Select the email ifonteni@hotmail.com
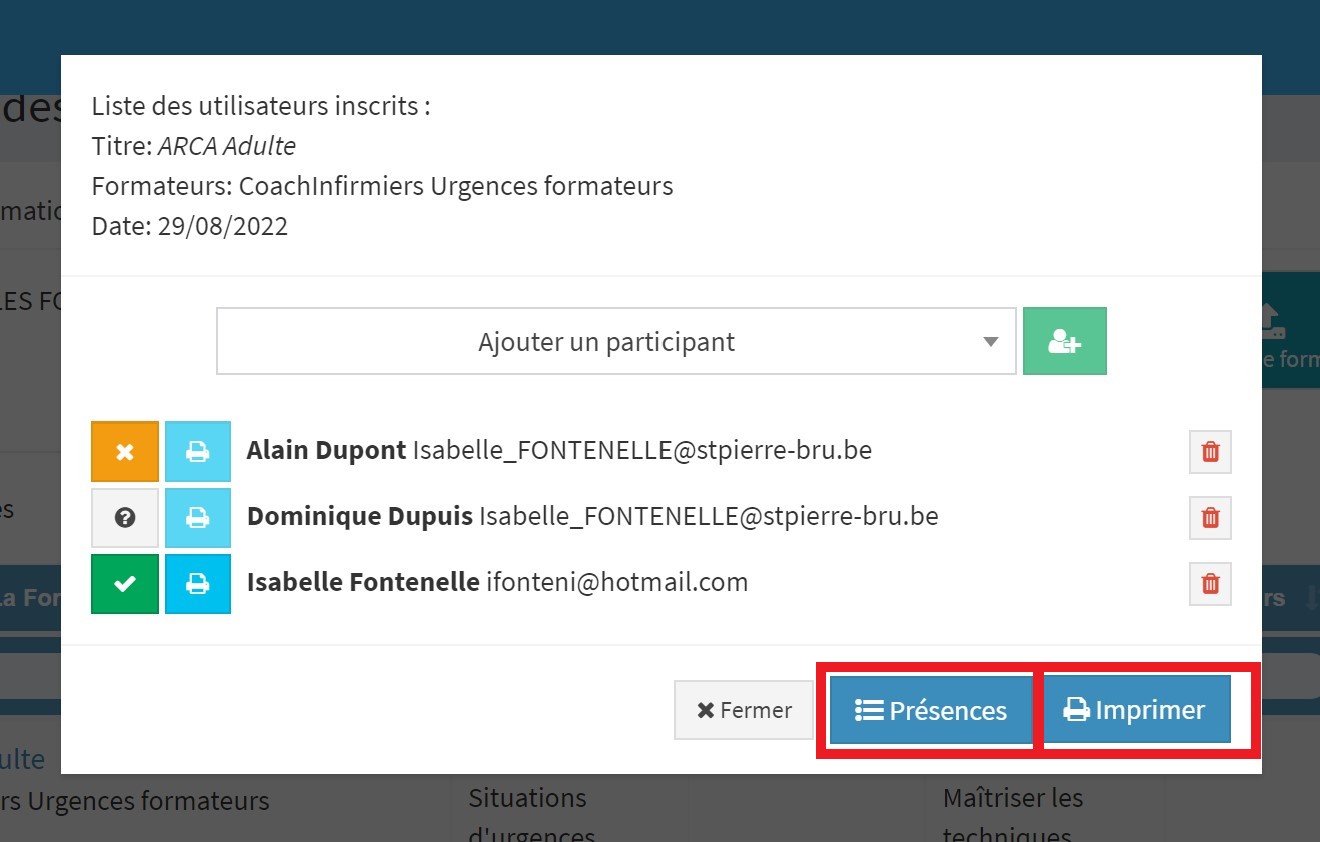This screenshot has height=842, width=1320. 617,582
